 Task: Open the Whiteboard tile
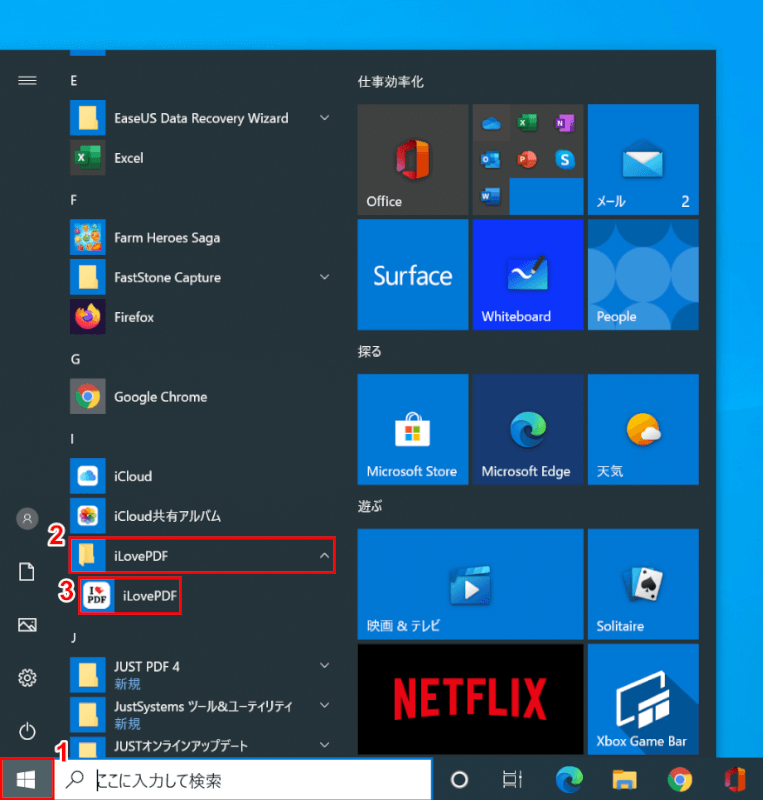pos(527,275)
